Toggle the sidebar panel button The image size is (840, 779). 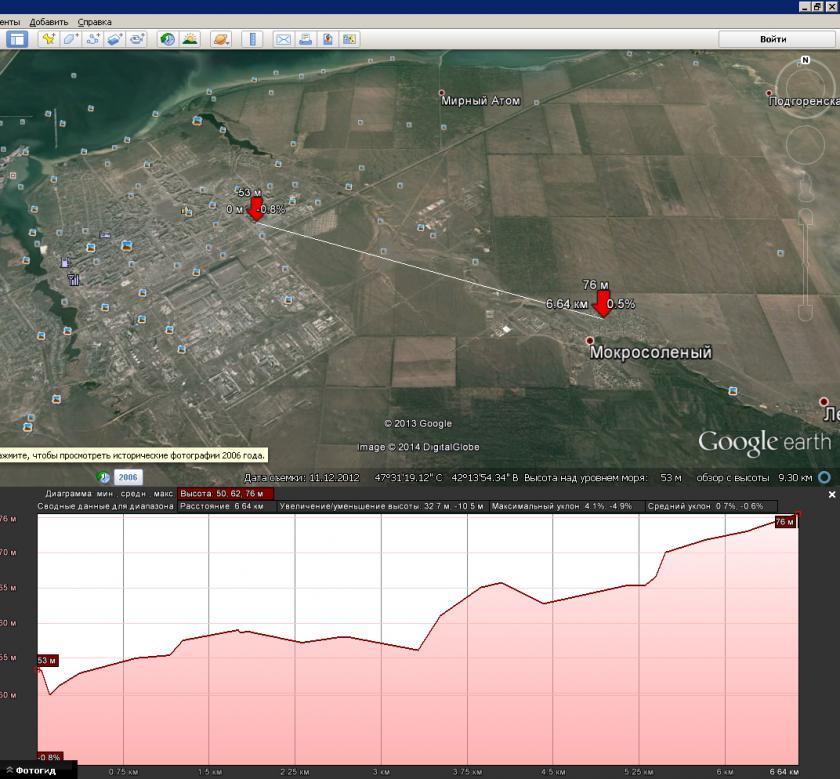coord(17,39)
